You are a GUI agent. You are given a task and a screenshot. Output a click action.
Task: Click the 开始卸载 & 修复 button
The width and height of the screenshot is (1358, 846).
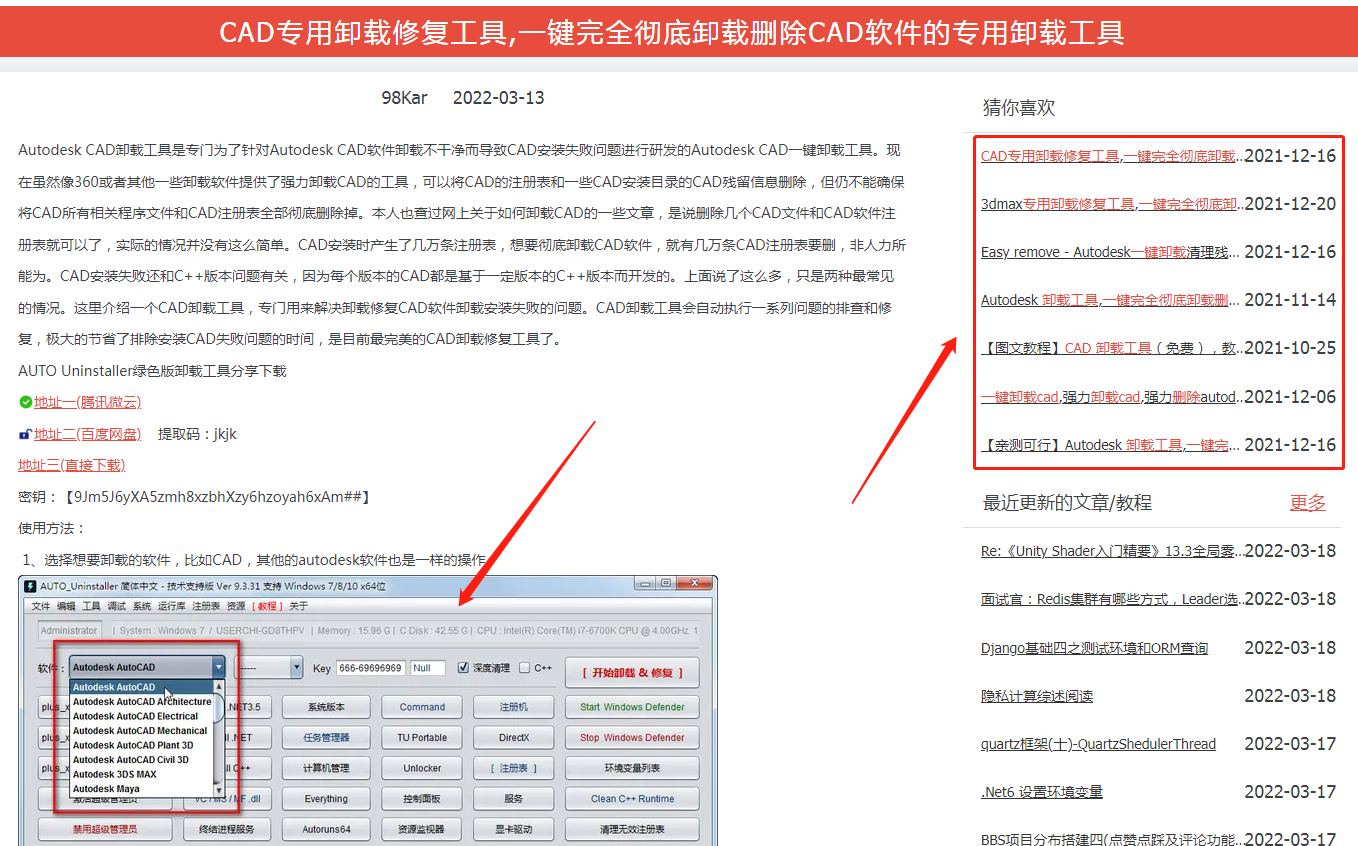632,673
